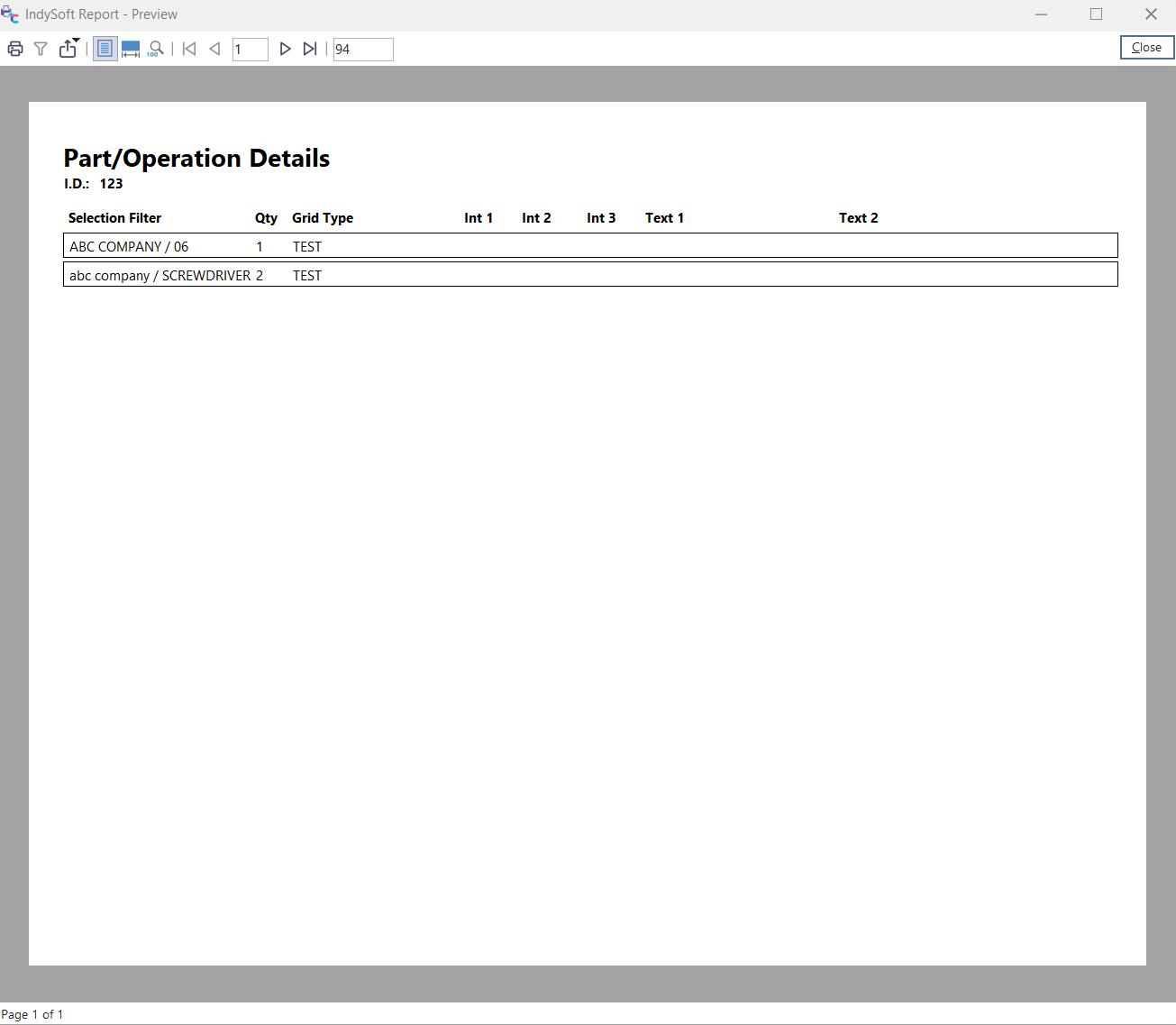Go to the next page
The width and height of the screenshot is (1176, 1025).
point(285,49)
